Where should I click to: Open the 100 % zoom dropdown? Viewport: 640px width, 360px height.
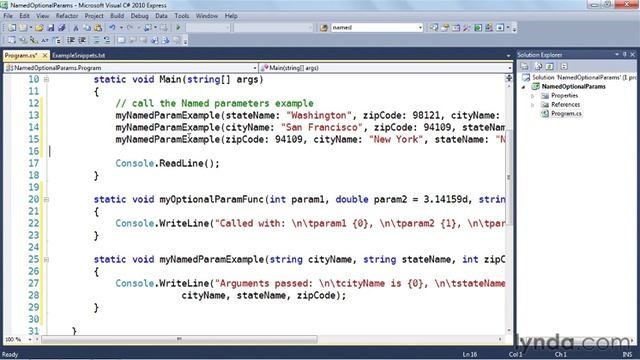pos(29,339)
